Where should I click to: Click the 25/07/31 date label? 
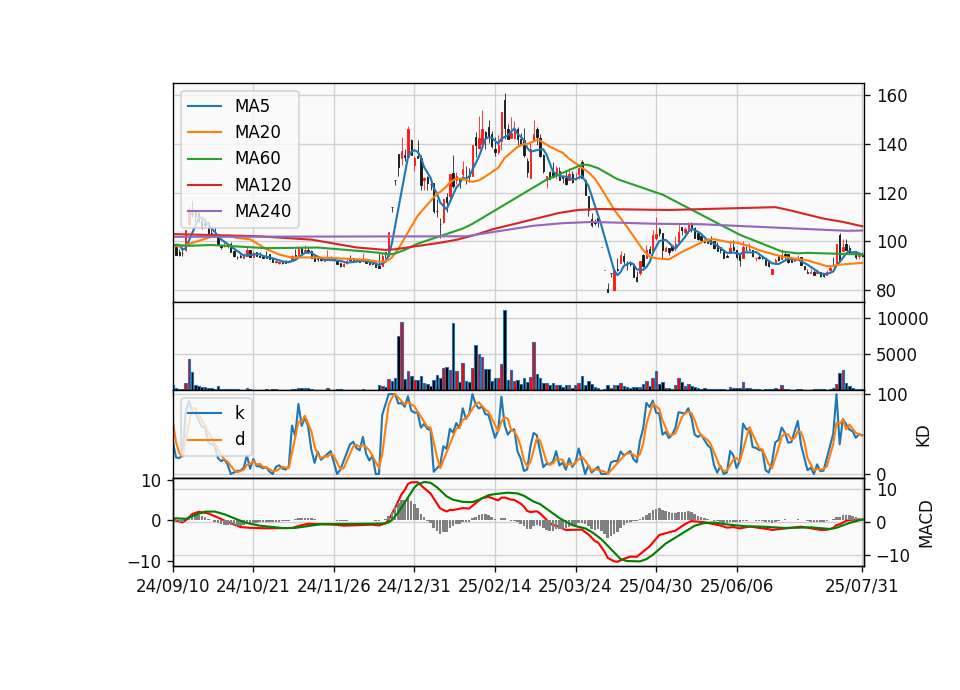tap(861, 586)
